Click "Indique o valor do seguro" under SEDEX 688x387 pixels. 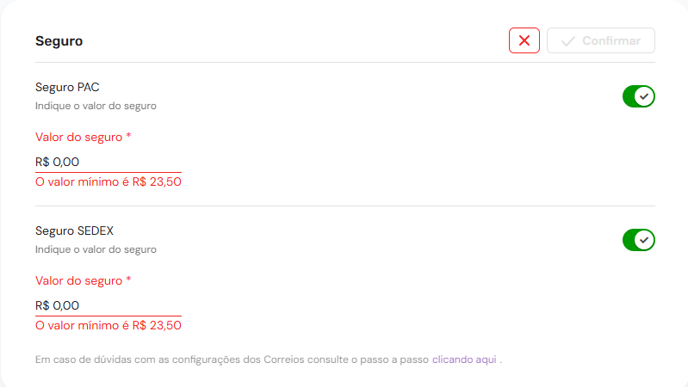(96, 249)
